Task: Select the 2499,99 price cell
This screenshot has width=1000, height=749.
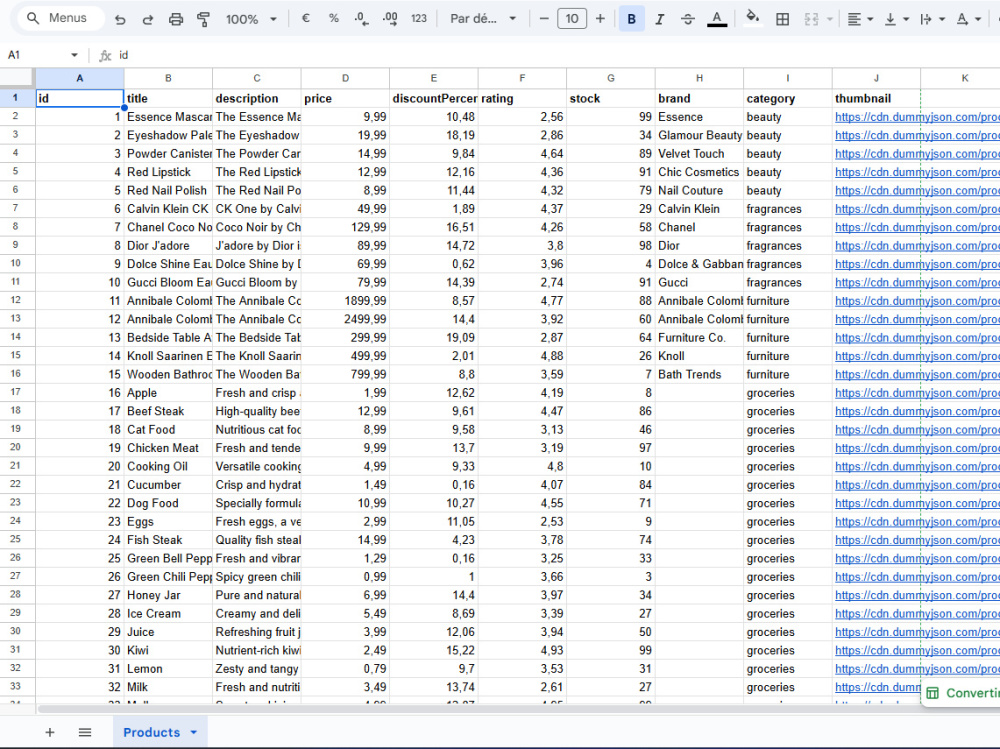Action: [345, 319]
